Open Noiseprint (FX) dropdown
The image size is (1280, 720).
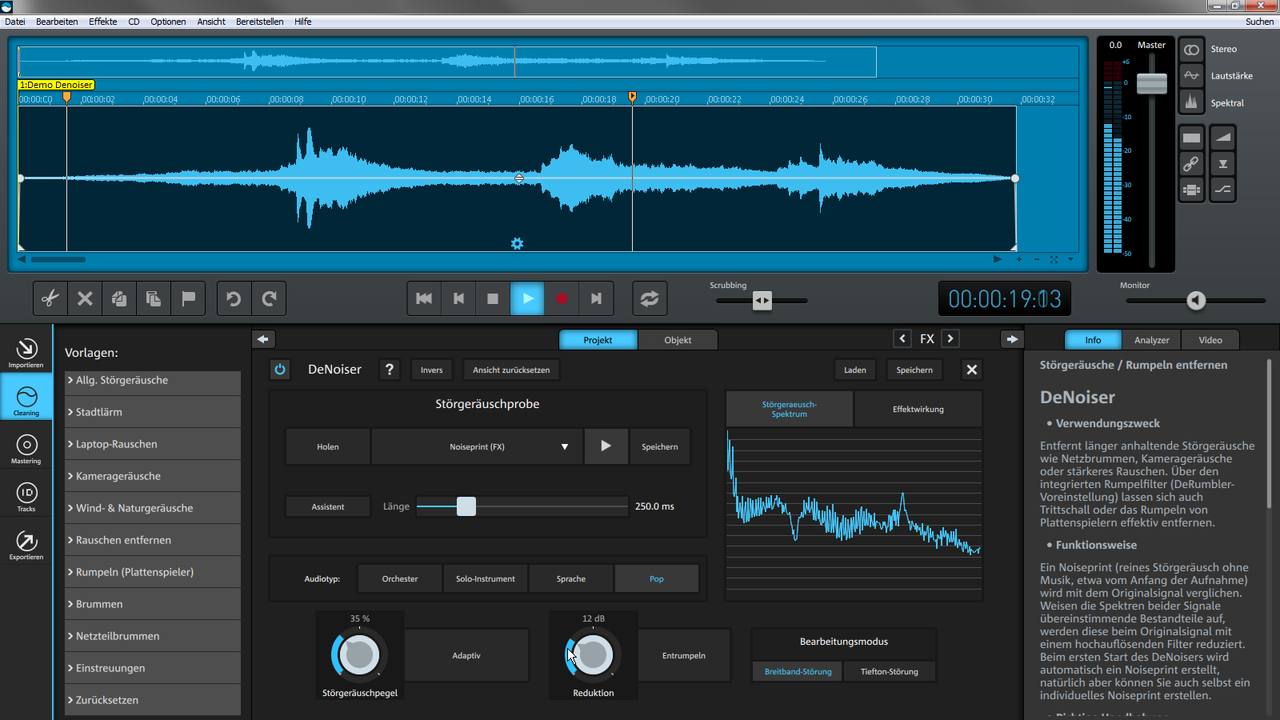(477, 446)
